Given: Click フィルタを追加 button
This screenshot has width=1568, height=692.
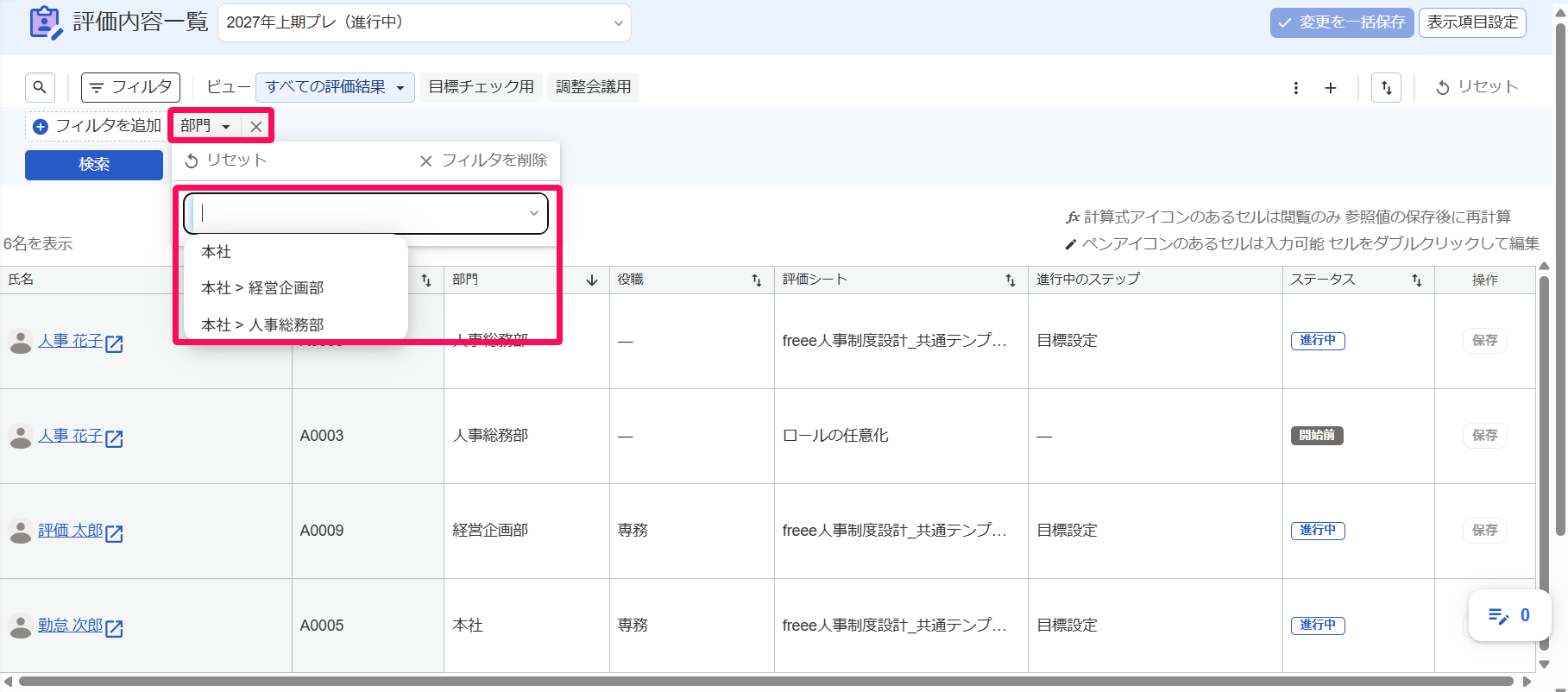Looking at the screenshot, I should (97, 126).
